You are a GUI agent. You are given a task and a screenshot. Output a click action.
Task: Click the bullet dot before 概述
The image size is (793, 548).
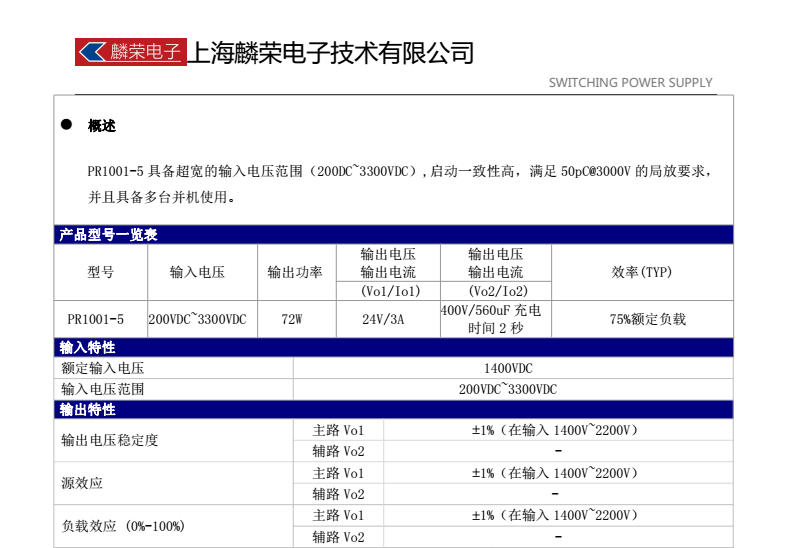point(66,124)
